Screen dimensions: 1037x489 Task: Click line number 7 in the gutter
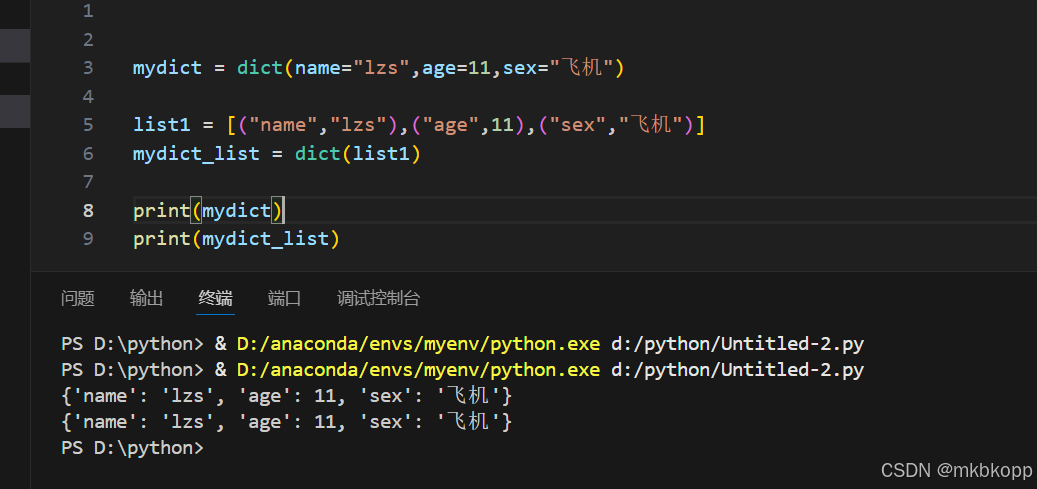coord(88,181)
